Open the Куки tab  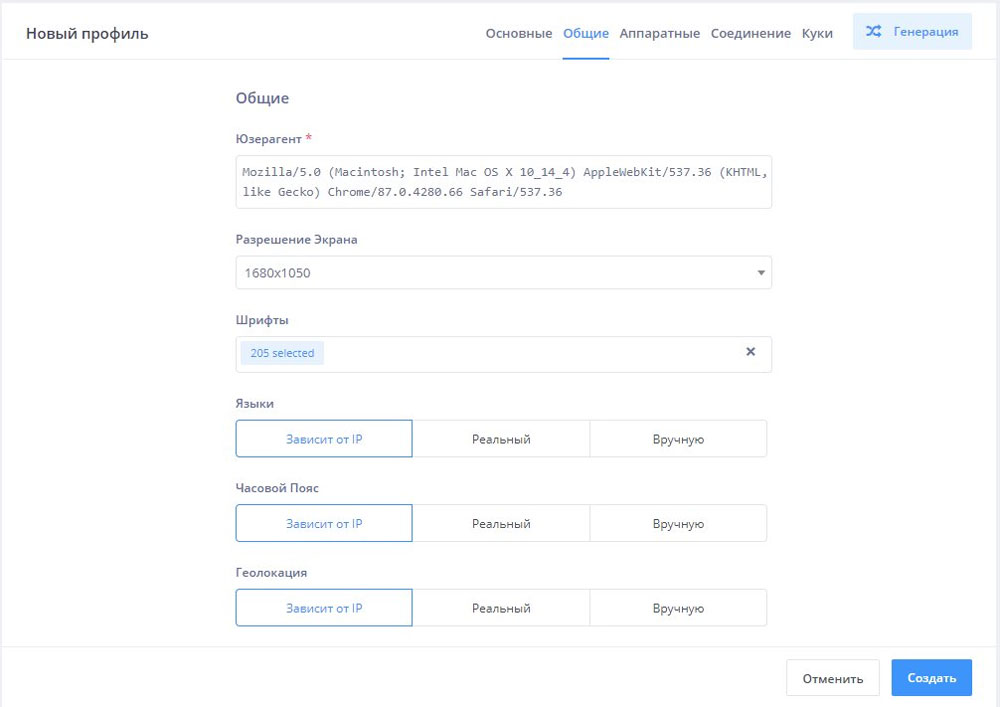click(817, 33)
